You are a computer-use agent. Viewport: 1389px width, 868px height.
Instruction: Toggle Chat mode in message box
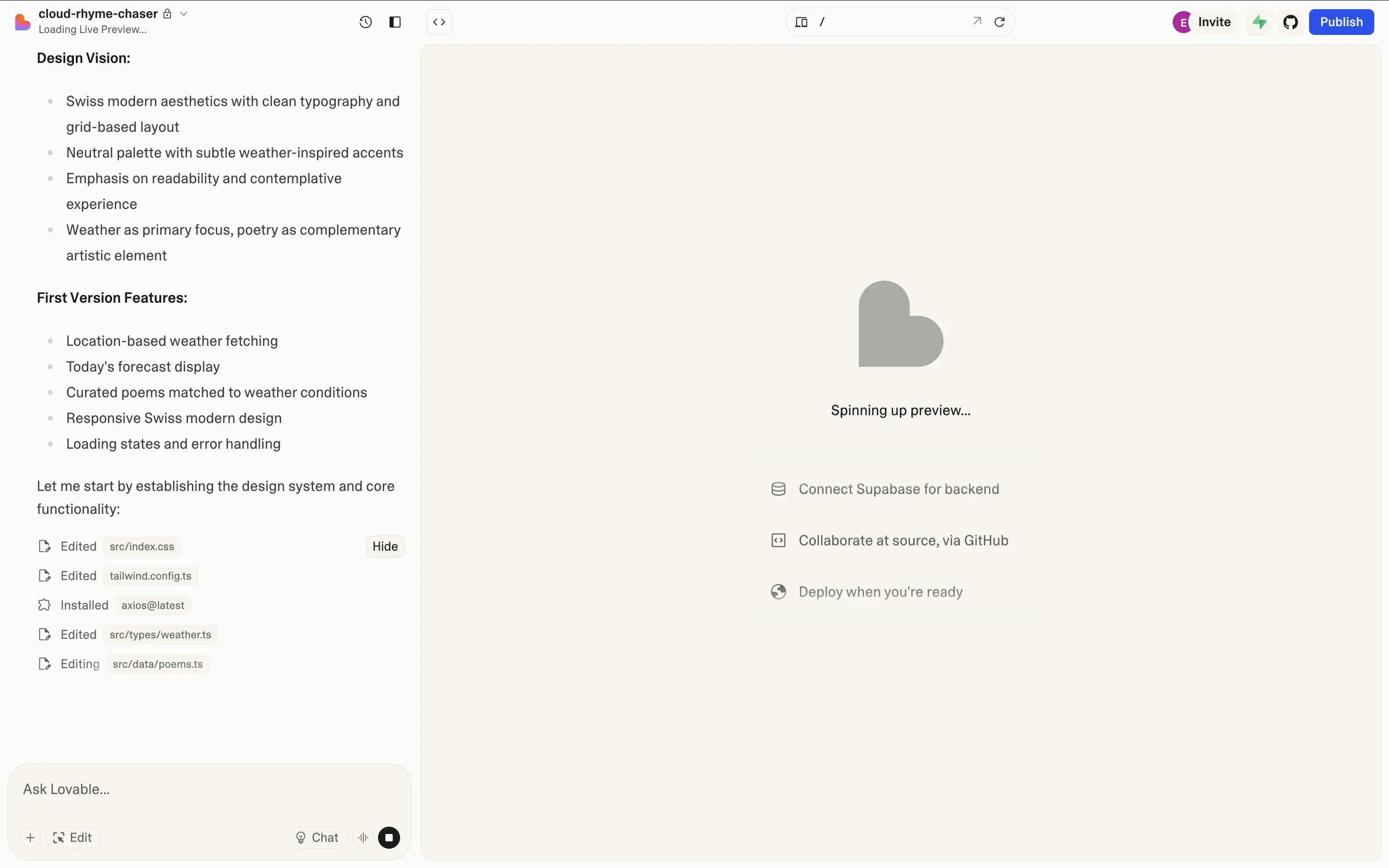[317, 838]
